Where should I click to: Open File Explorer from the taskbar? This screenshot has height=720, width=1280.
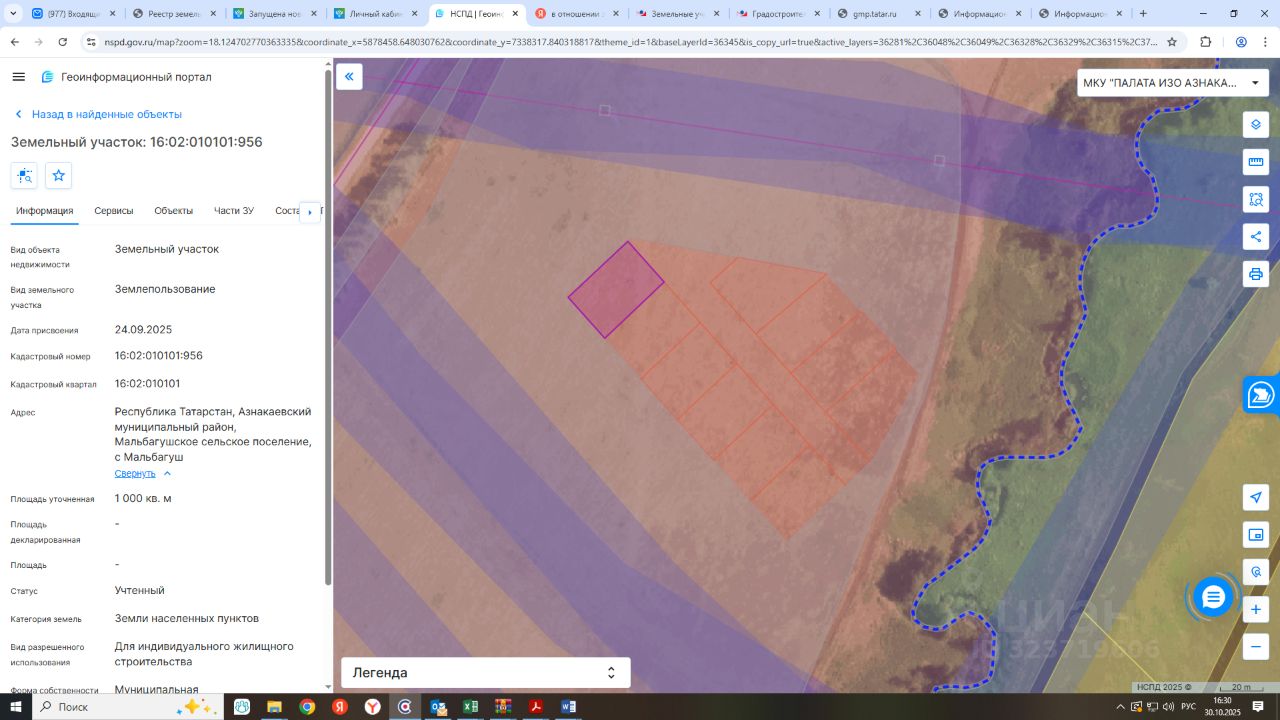point(274,707)
